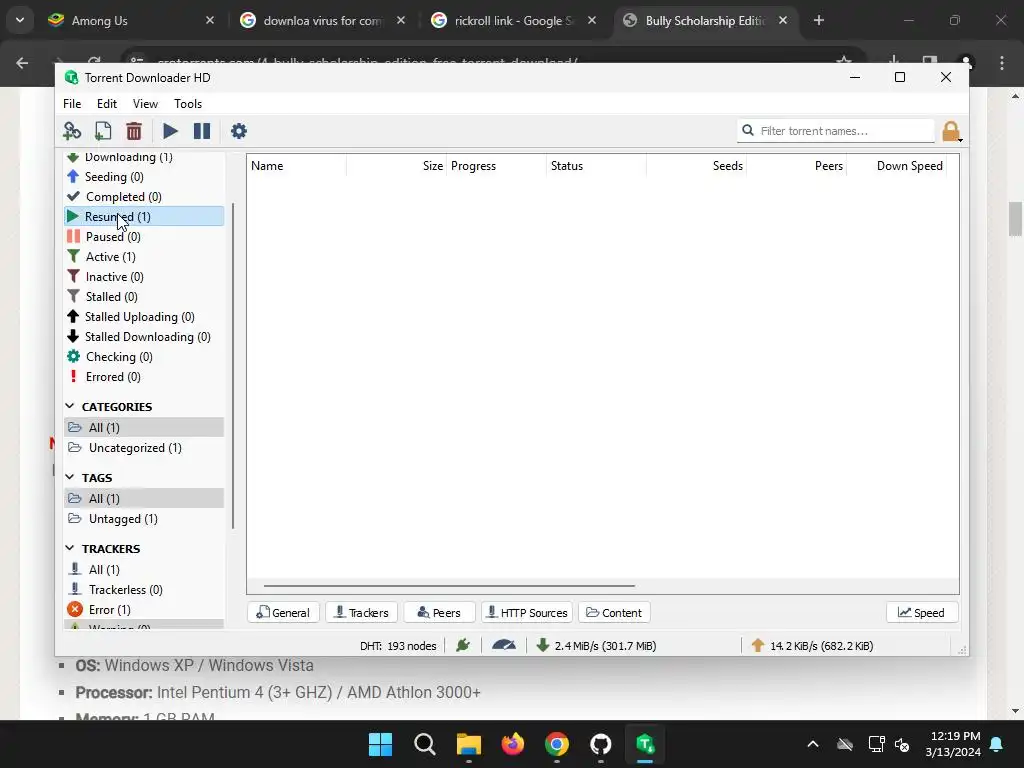Click the green download speed arrow icon
The width and height of the screenshot is (1024, 768).
coord(542,645)
